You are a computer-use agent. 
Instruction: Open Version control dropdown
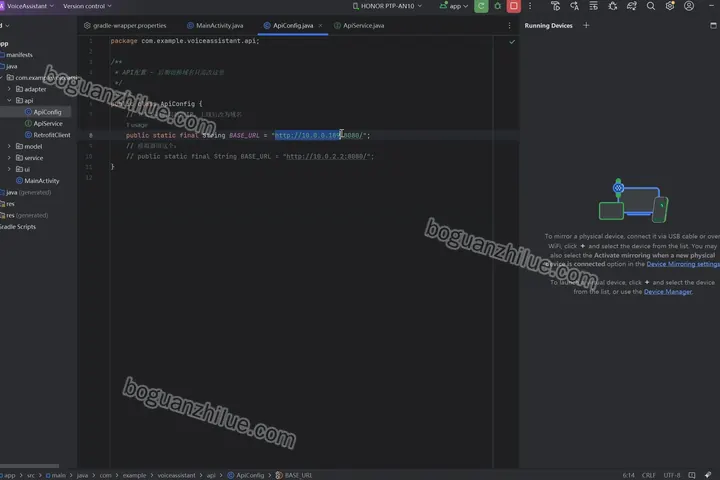click(x=87, y=6)
